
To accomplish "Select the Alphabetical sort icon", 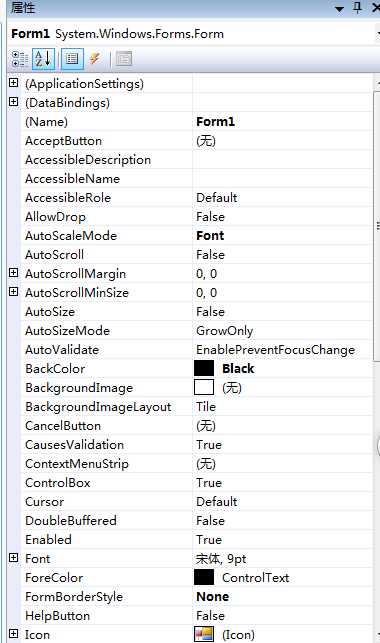I will 43,59.
